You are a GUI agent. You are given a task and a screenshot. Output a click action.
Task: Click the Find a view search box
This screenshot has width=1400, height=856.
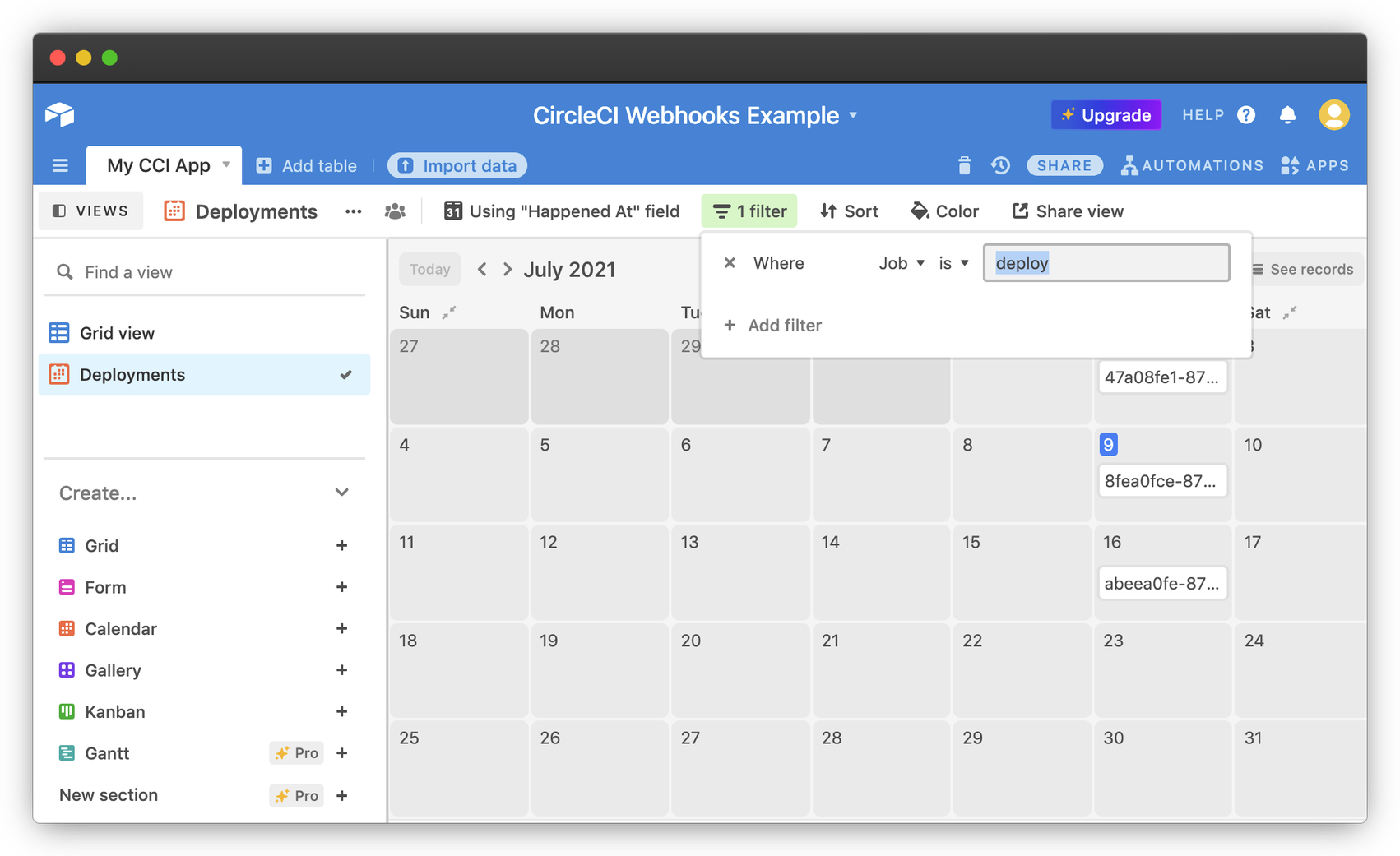204,272
